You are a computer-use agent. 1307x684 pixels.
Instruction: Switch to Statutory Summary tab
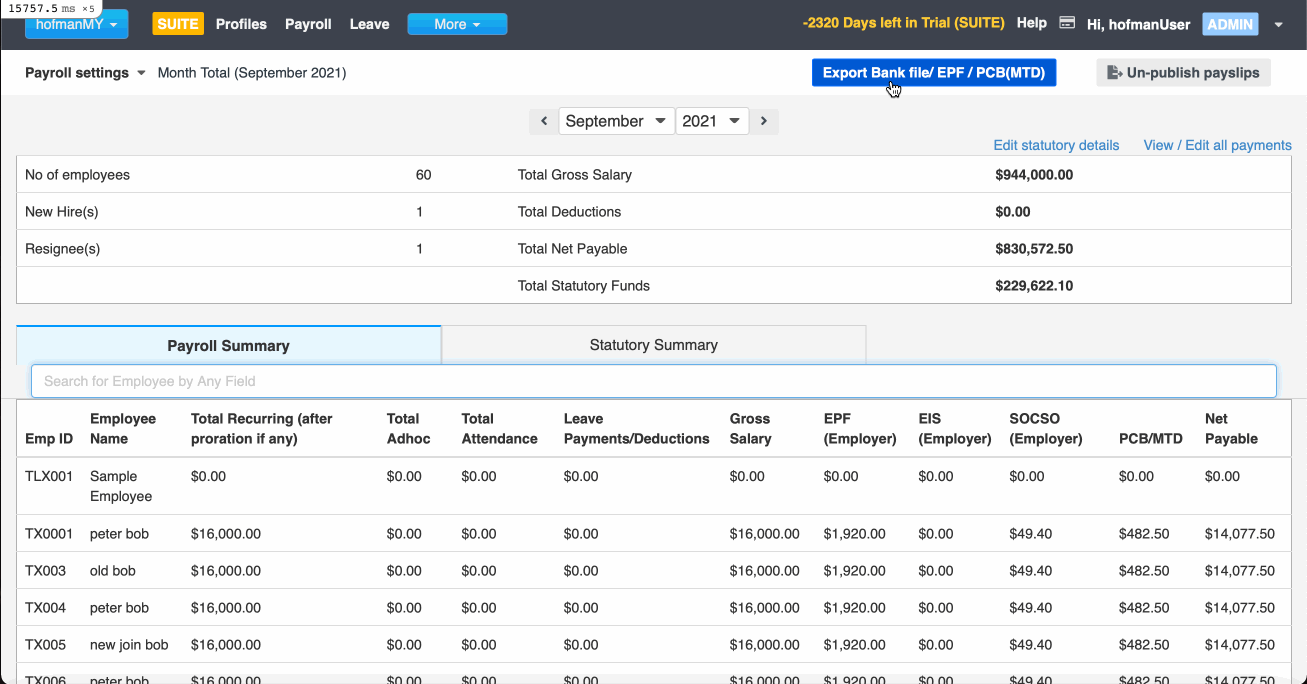click(654, 345)
